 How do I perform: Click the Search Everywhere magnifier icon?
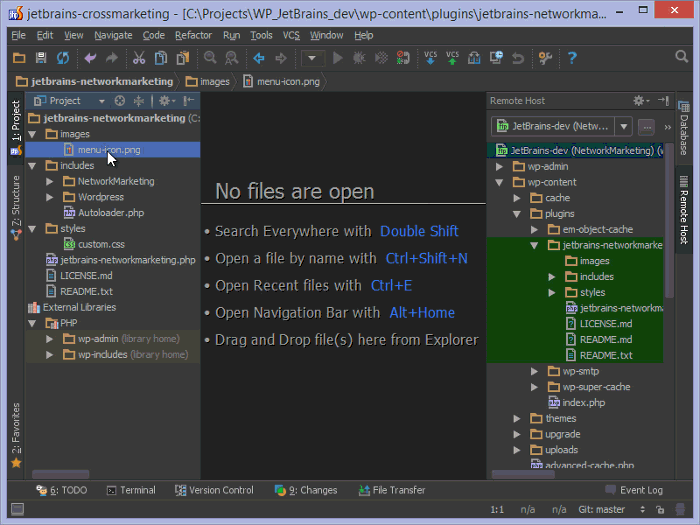click(681, 57)
